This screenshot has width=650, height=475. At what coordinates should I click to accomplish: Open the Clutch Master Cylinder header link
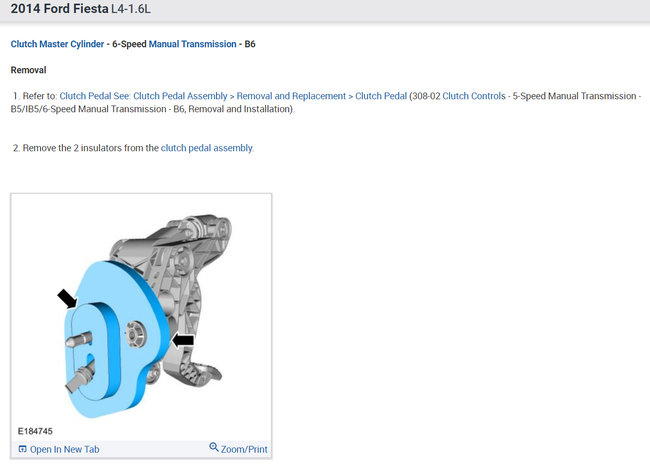coord(57,44)
